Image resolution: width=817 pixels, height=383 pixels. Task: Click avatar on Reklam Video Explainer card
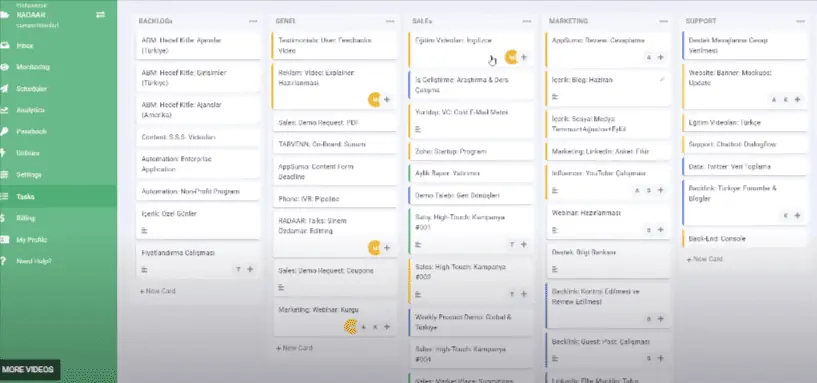[374, 100]
